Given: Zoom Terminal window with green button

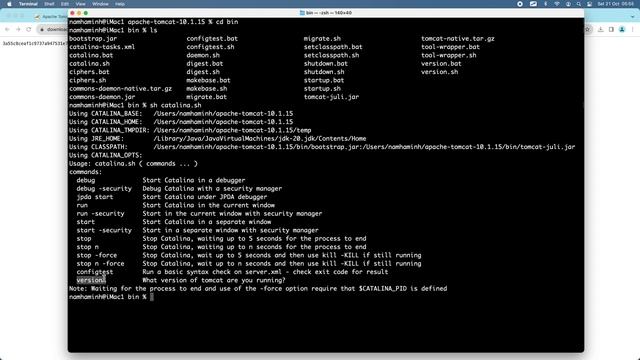Looking at the screenshot, I should [x=86, y=13].
